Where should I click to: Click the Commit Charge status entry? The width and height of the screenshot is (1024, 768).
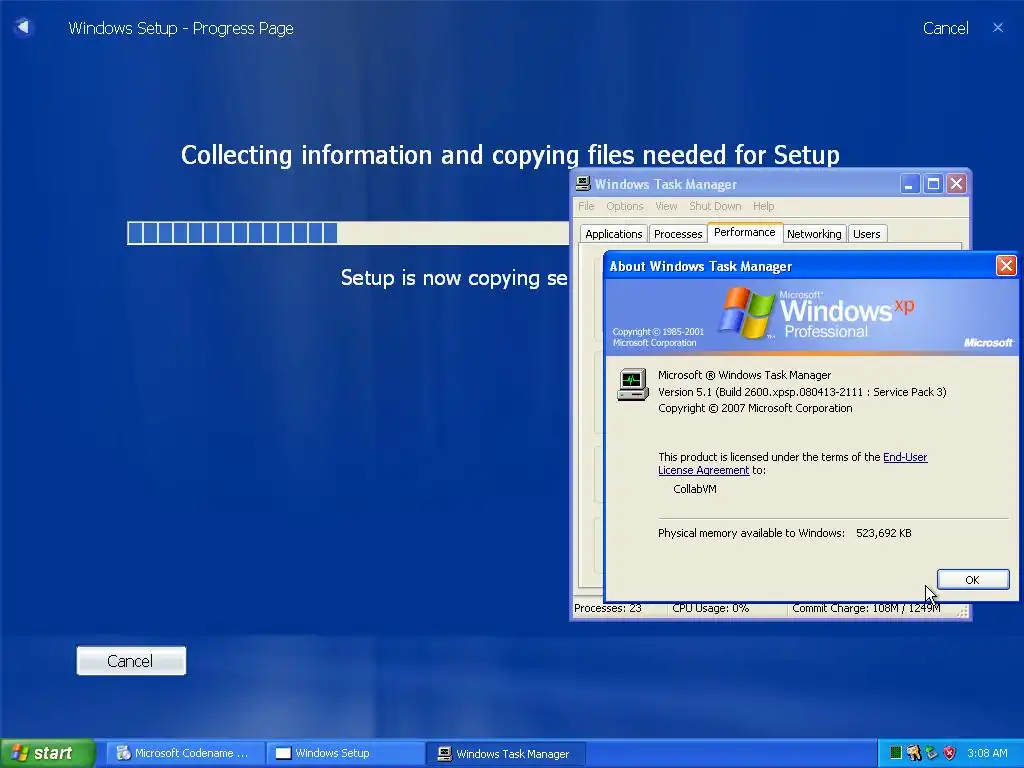pos(866,608)
